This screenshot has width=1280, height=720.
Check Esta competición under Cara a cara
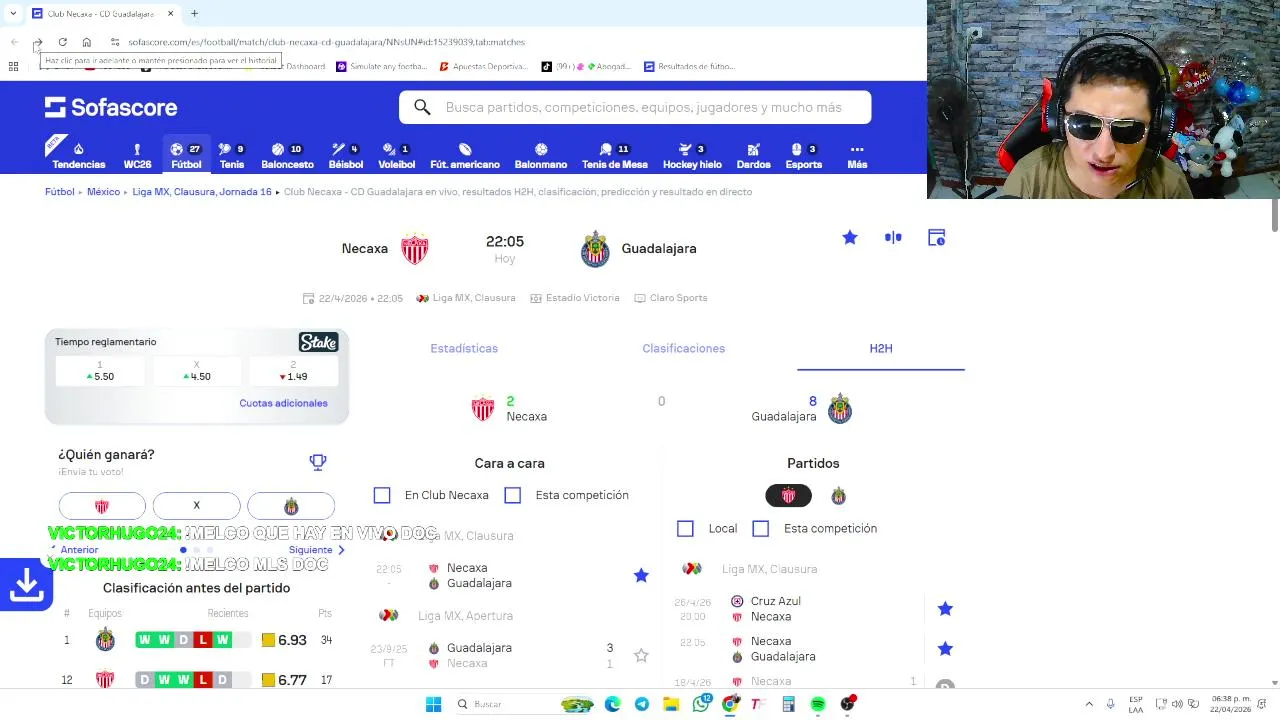click(513, 495)
